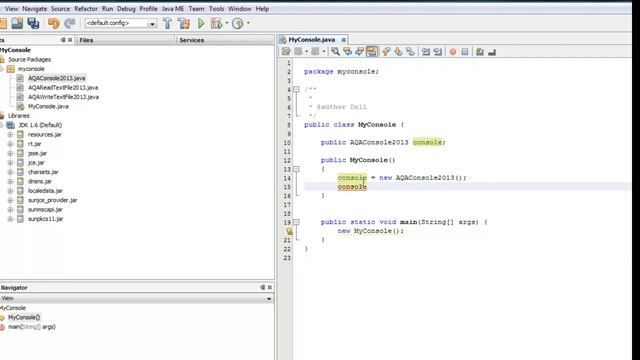The height and width of the screenshot is (360, 640).
Task: Click Previous Bookmark icon in editor toolbar
Action: [x=386, y=51]
